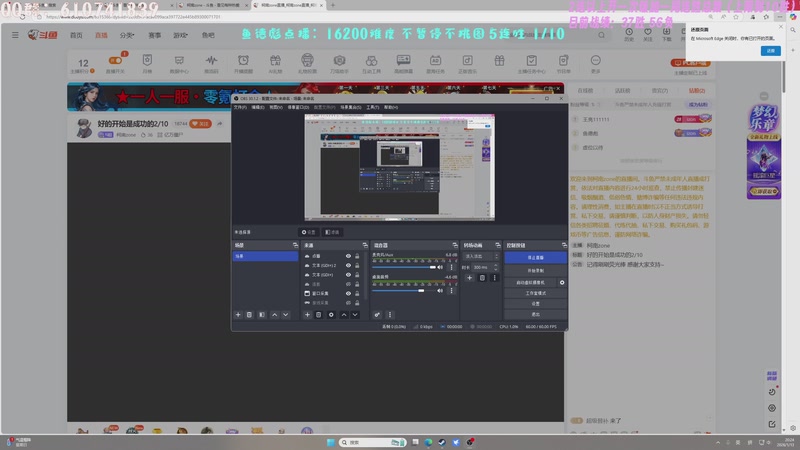The width and height of the screenshot is (800, 450).
Task: Expand the 游戏 dropdown in Douyu nav
Action: [x=180, y=35]
